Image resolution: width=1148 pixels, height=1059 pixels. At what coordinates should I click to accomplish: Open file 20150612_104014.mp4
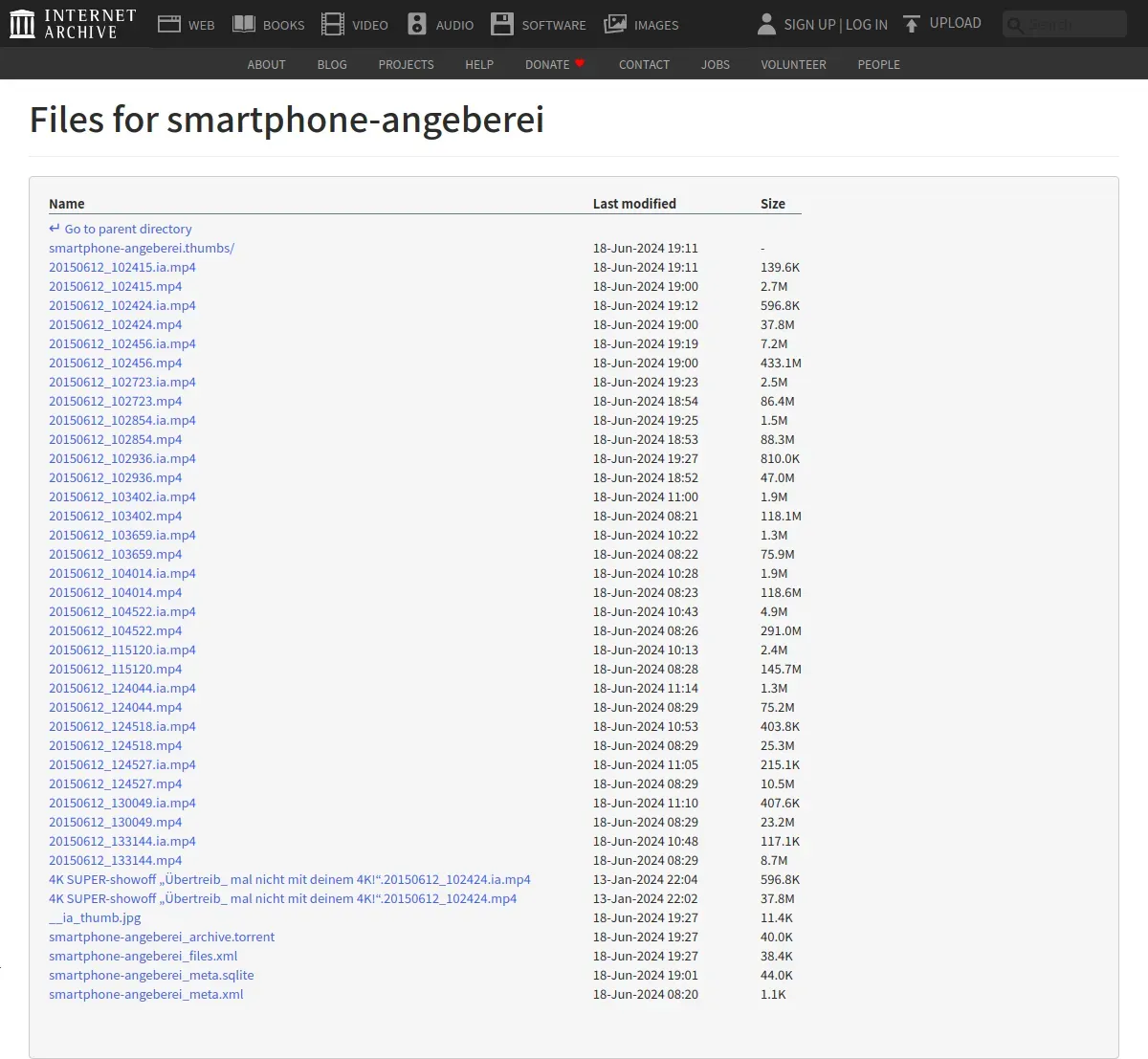(x=115, y=592)
